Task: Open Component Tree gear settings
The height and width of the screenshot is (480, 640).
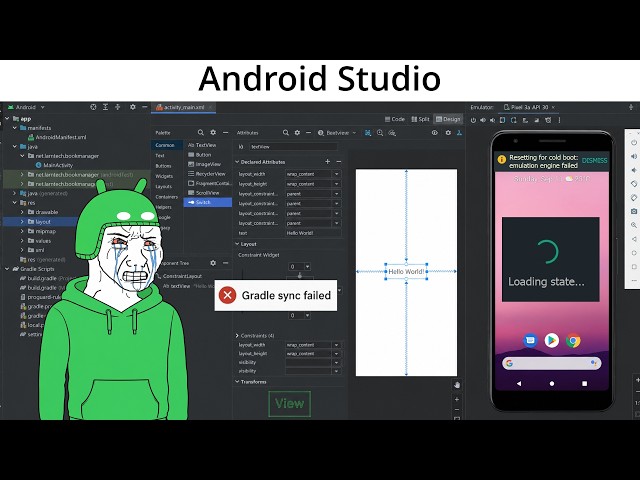Action: click(213, 263)
